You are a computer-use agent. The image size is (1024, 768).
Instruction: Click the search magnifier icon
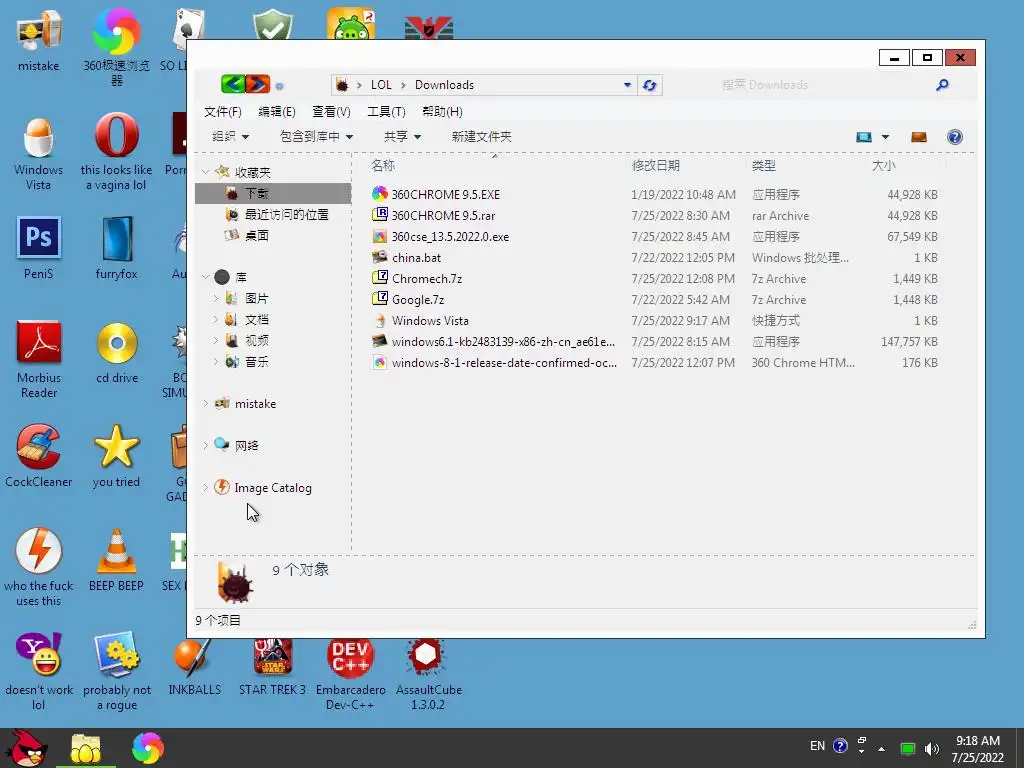(942, 85)
